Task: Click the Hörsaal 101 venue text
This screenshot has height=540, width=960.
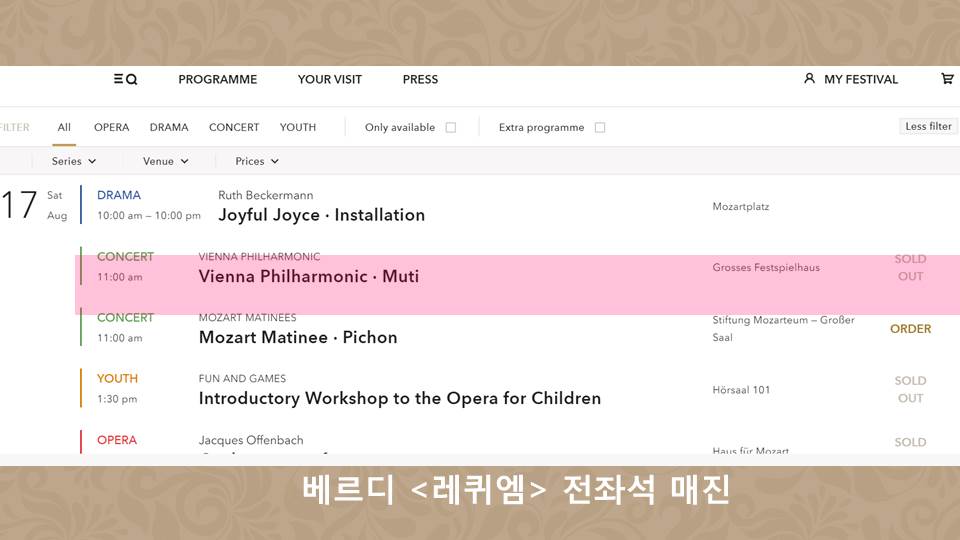Action: (x=741, y=390)
